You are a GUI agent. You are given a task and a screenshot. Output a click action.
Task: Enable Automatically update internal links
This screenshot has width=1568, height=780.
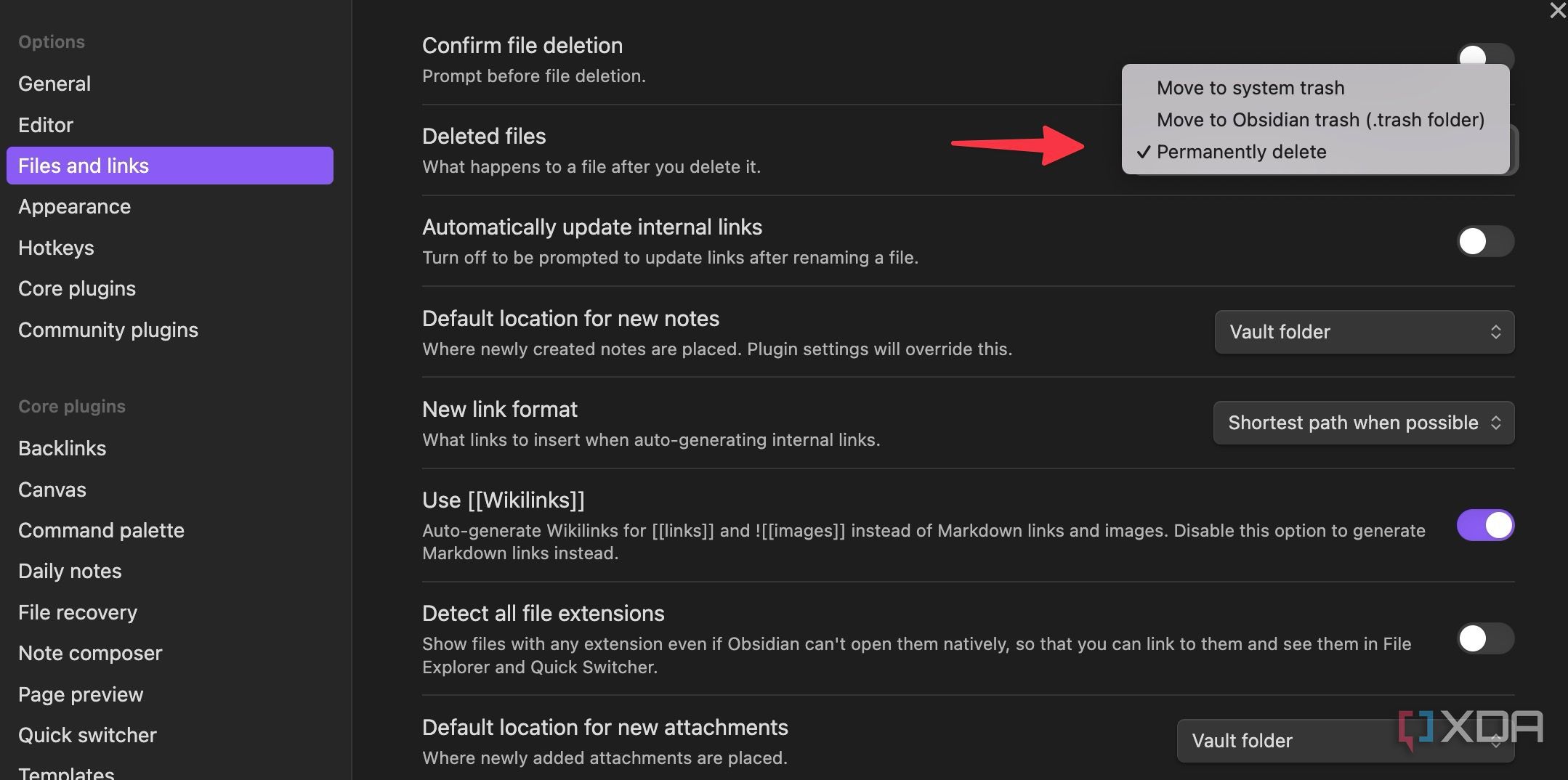click(1485, 242)
